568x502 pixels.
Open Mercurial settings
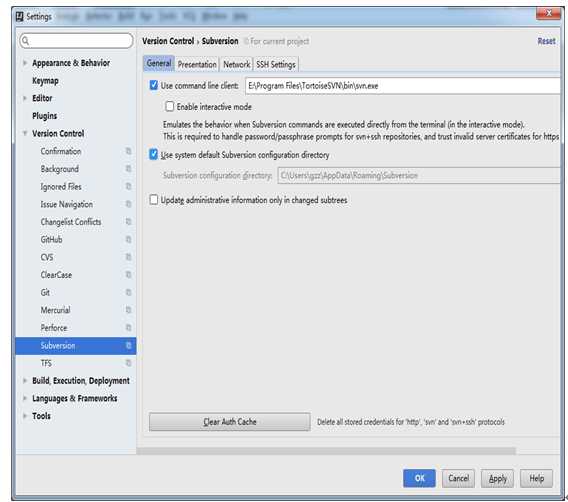click(55, 310)
